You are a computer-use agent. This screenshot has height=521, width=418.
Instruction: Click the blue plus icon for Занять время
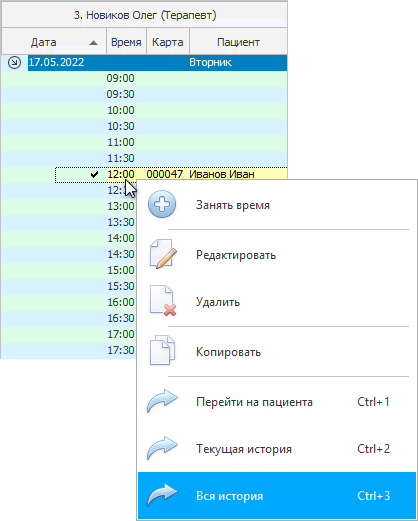pyautogui.click(x=162, y=204)
